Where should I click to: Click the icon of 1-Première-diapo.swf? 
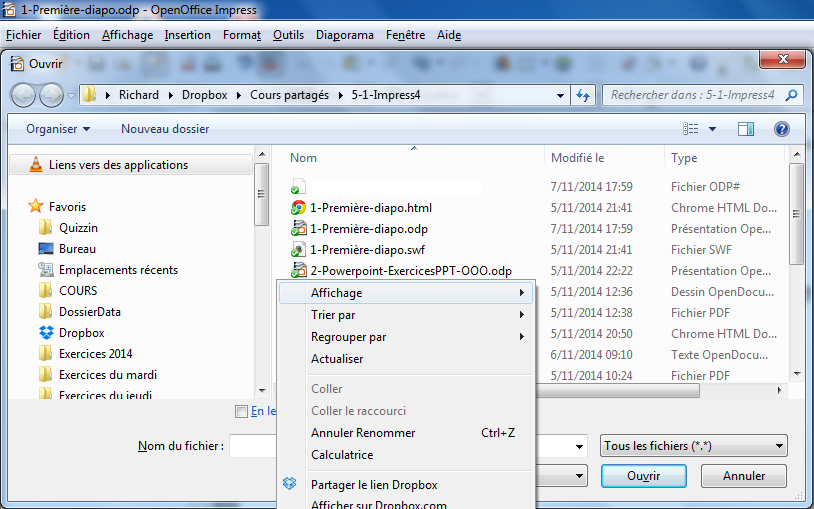pos(299,250)
